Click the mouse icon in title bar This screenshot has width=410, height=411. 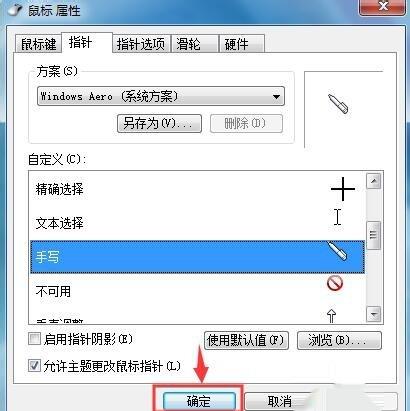(x=15, y=10)
